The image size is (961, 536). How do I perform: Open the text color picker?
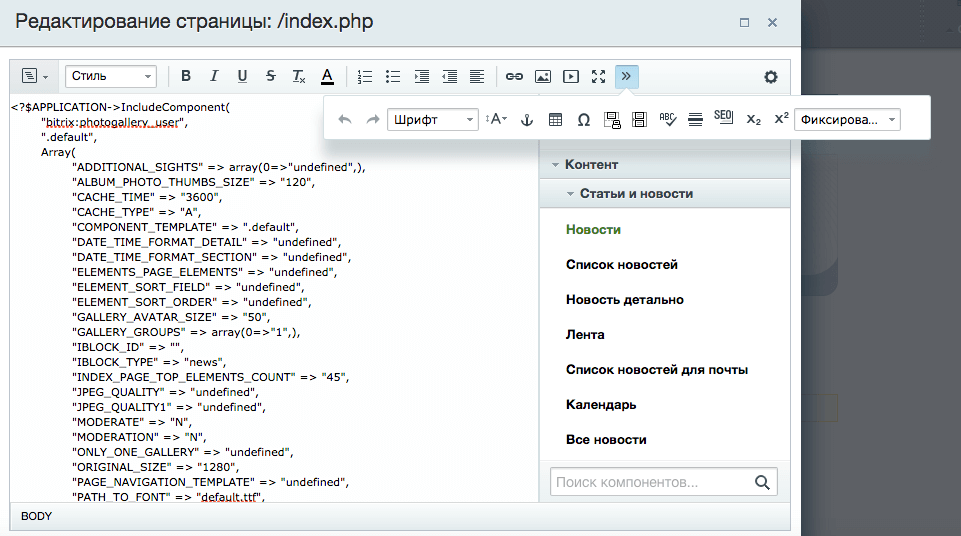coord(327,76)
